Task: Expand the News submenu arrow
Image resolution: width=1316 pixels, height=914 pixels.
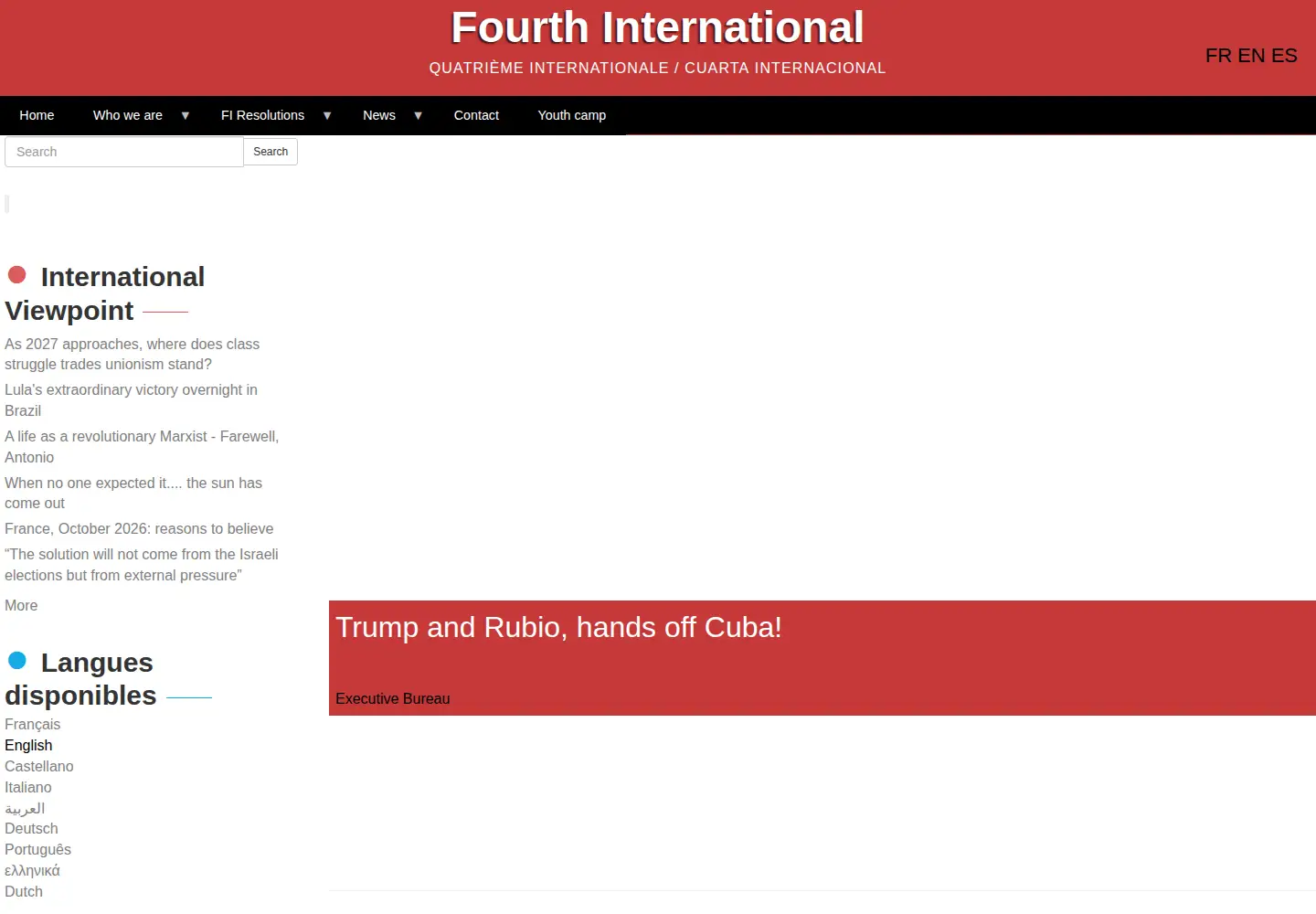Action: [419, 116]
